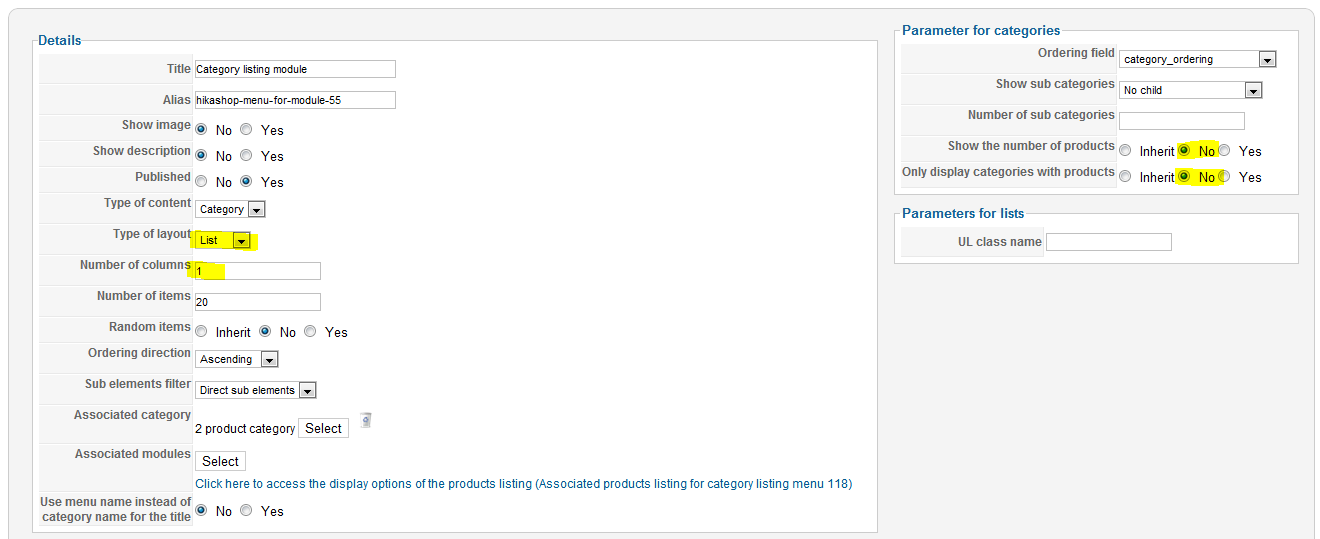1320x539 pixels.
Task: Open the Type of content dropdown
Action: (230, 209)
